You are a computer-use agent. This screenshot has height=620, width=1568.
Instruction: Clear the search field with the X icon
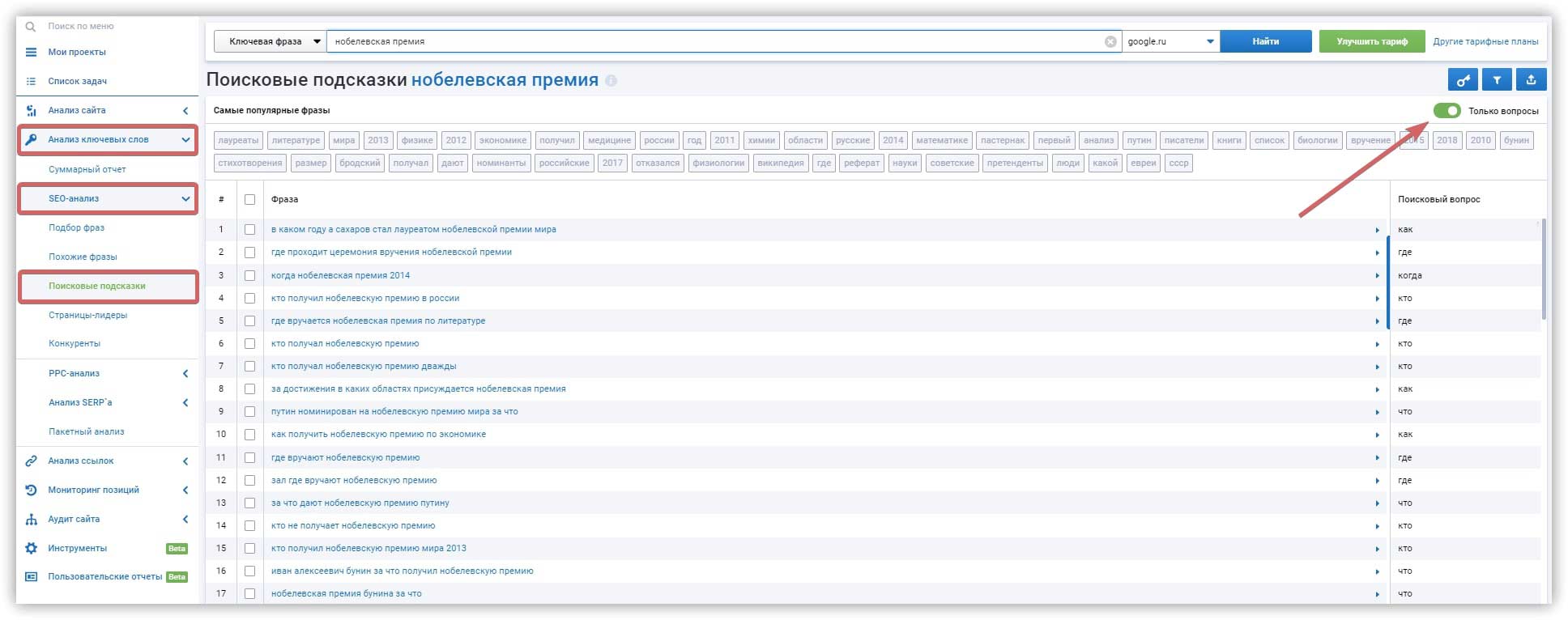click(1110, 41)
